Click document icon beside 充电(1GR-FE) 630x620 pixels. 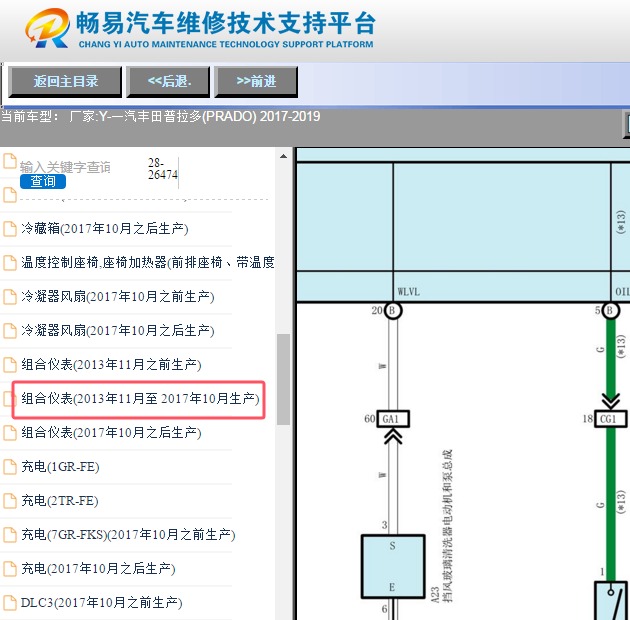click(10, 467)
